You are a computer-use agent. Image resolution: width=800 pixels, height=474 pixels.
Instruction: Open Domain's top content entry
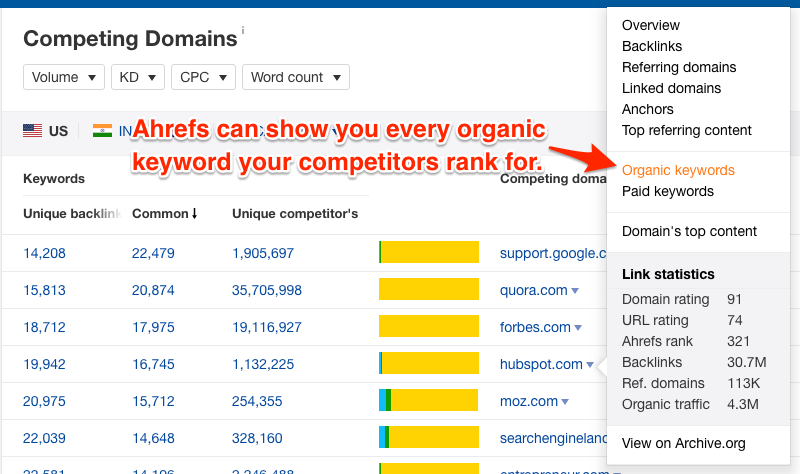coord(689,231)
